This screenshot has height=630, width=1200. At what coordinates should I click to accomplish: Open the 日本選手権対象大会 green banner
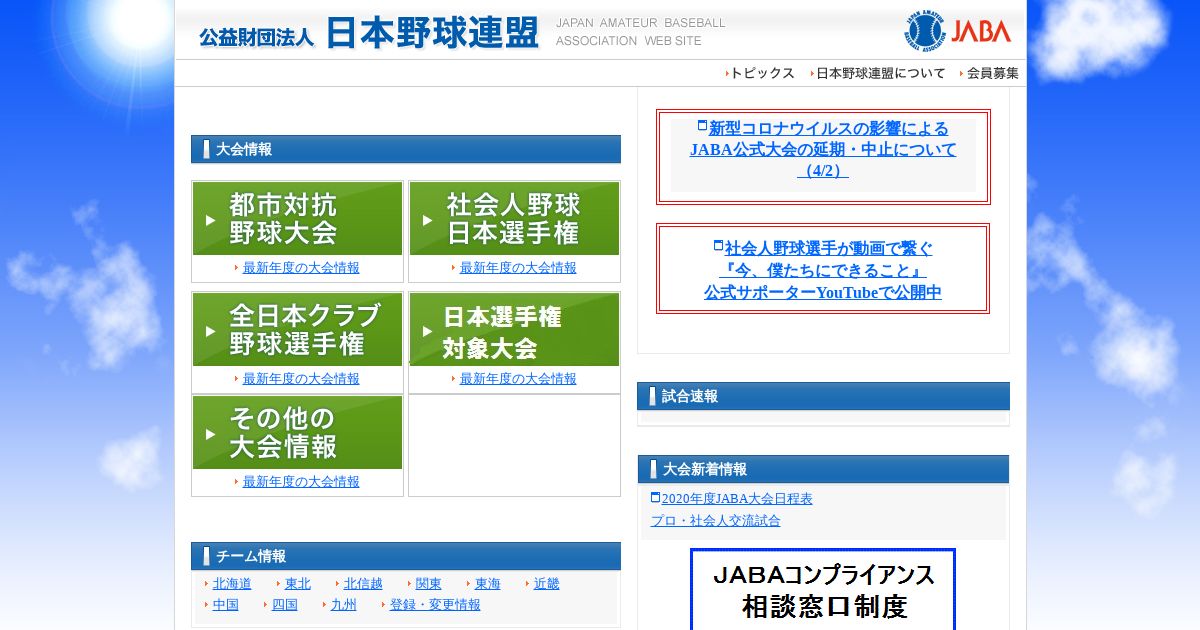[x=514, y=330]
